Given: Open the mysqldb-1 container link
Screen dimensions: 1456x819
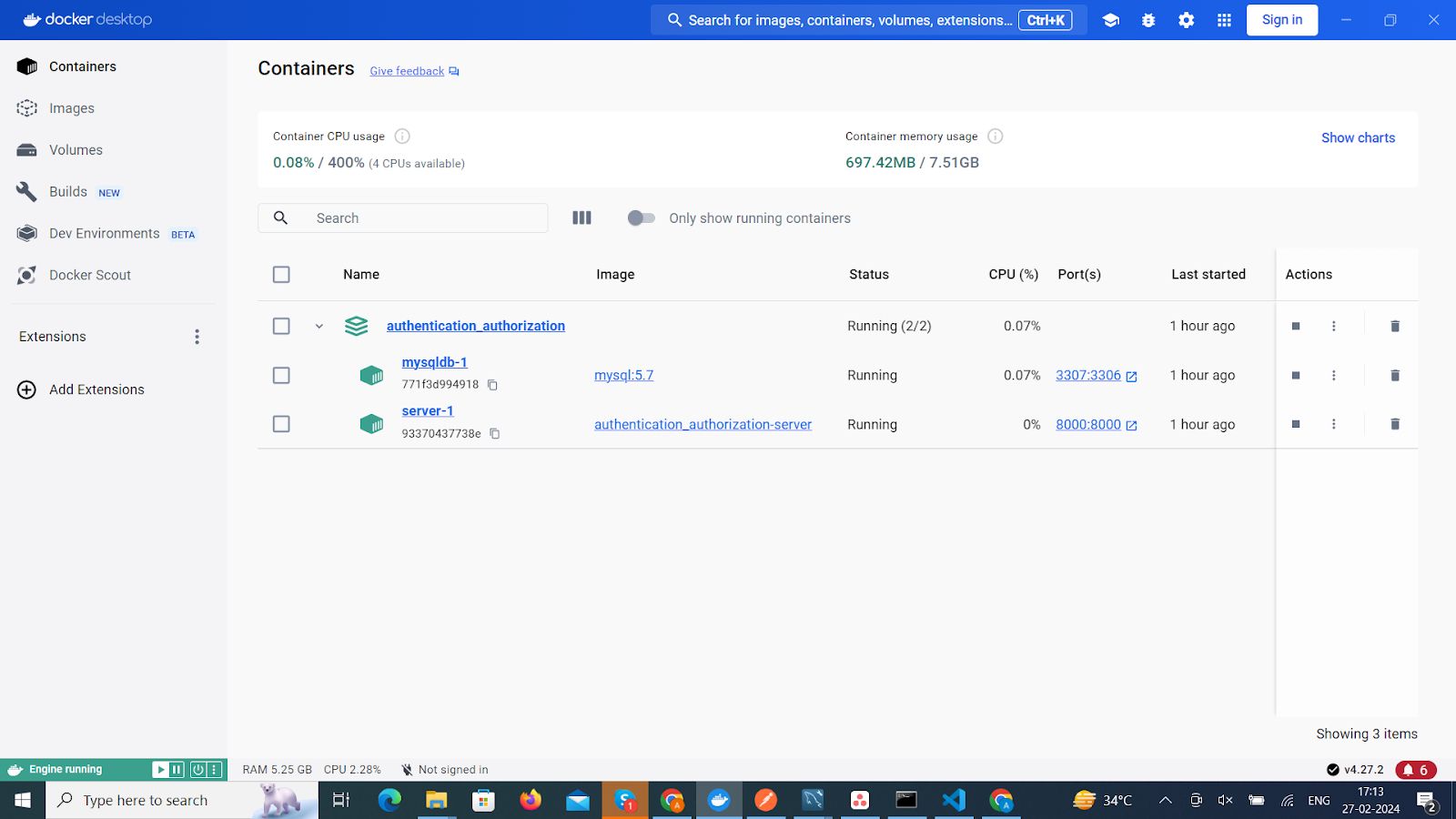Looking at the screenshot, I should [435, 362].
